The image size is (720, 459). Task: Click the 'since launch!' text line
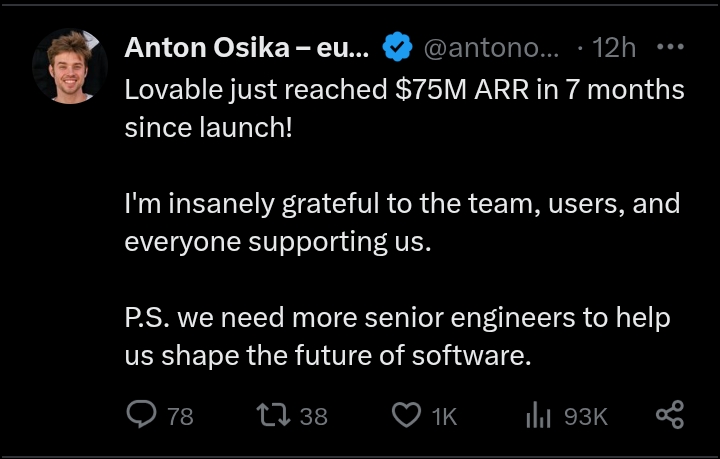coord(209,128)
